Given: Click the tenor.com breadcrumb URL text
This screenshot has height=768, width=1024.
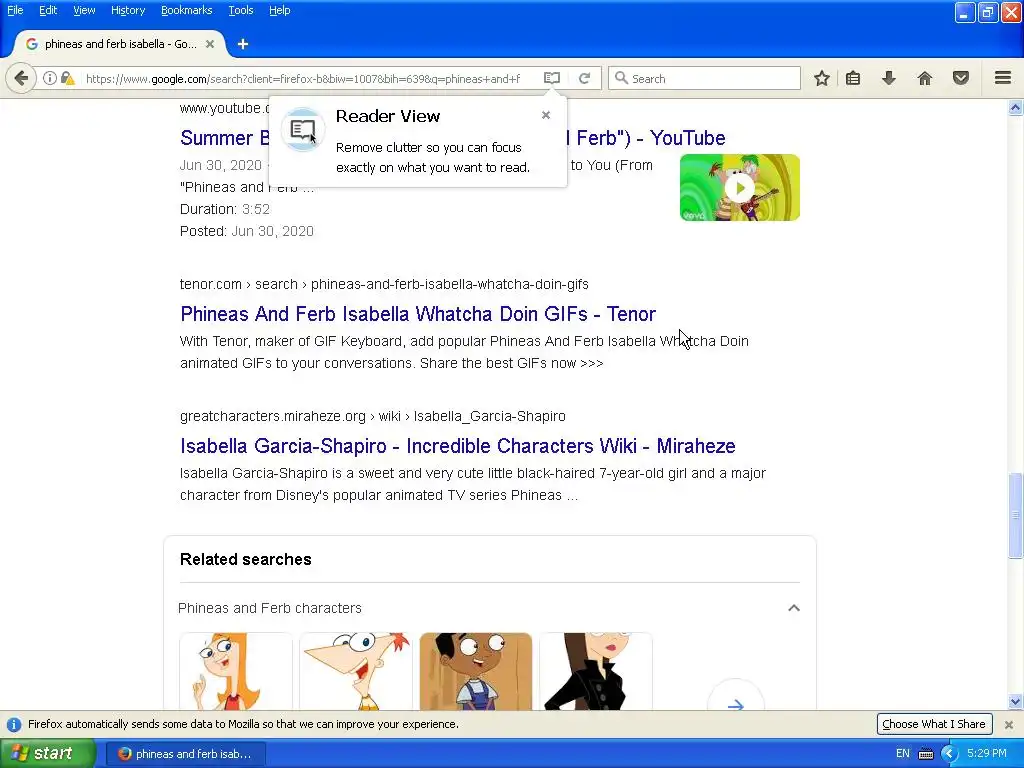Looking at the screenshot, I should [384, 284].
